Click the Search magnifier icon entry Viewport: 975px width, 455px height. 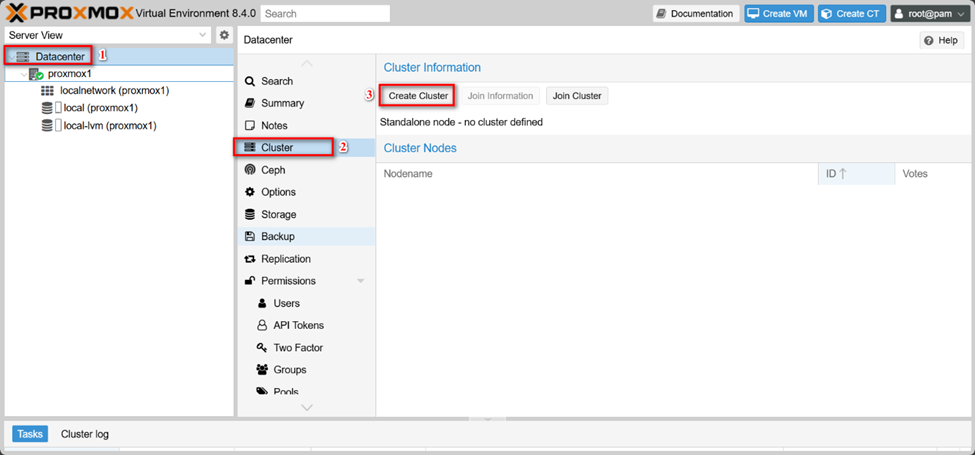[251, 81]
